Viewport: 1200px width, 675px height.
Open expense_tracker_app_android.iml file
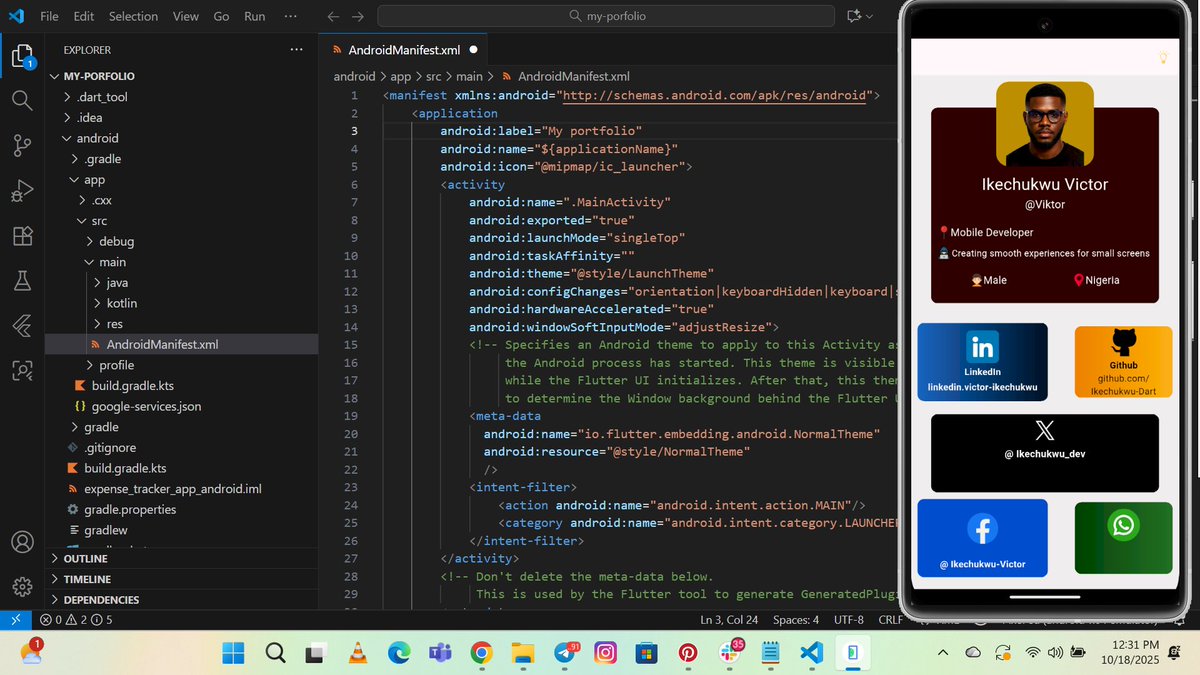coord(182,489)
